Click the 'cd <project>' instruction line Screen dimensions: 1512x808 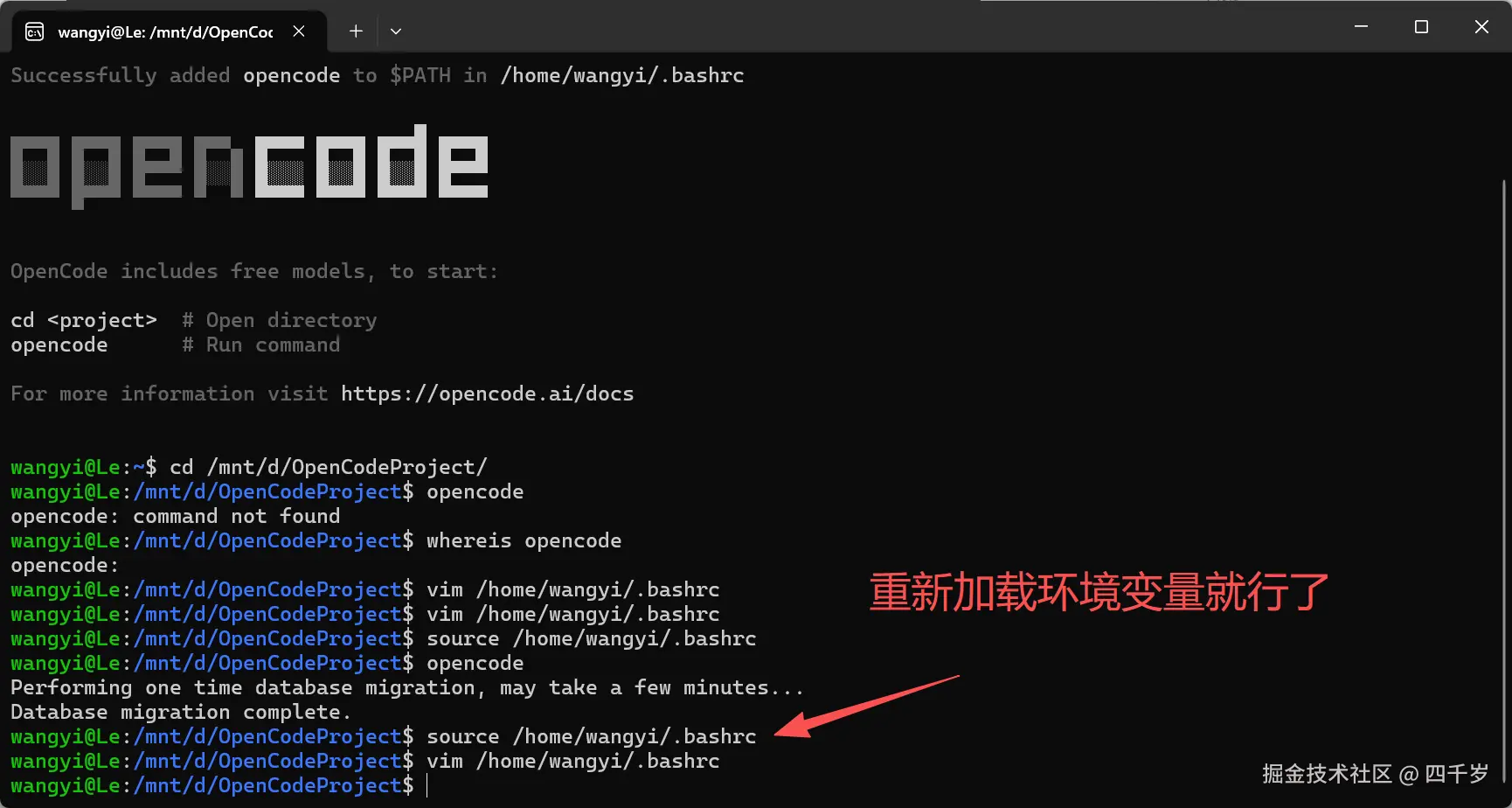coord(193,321)
